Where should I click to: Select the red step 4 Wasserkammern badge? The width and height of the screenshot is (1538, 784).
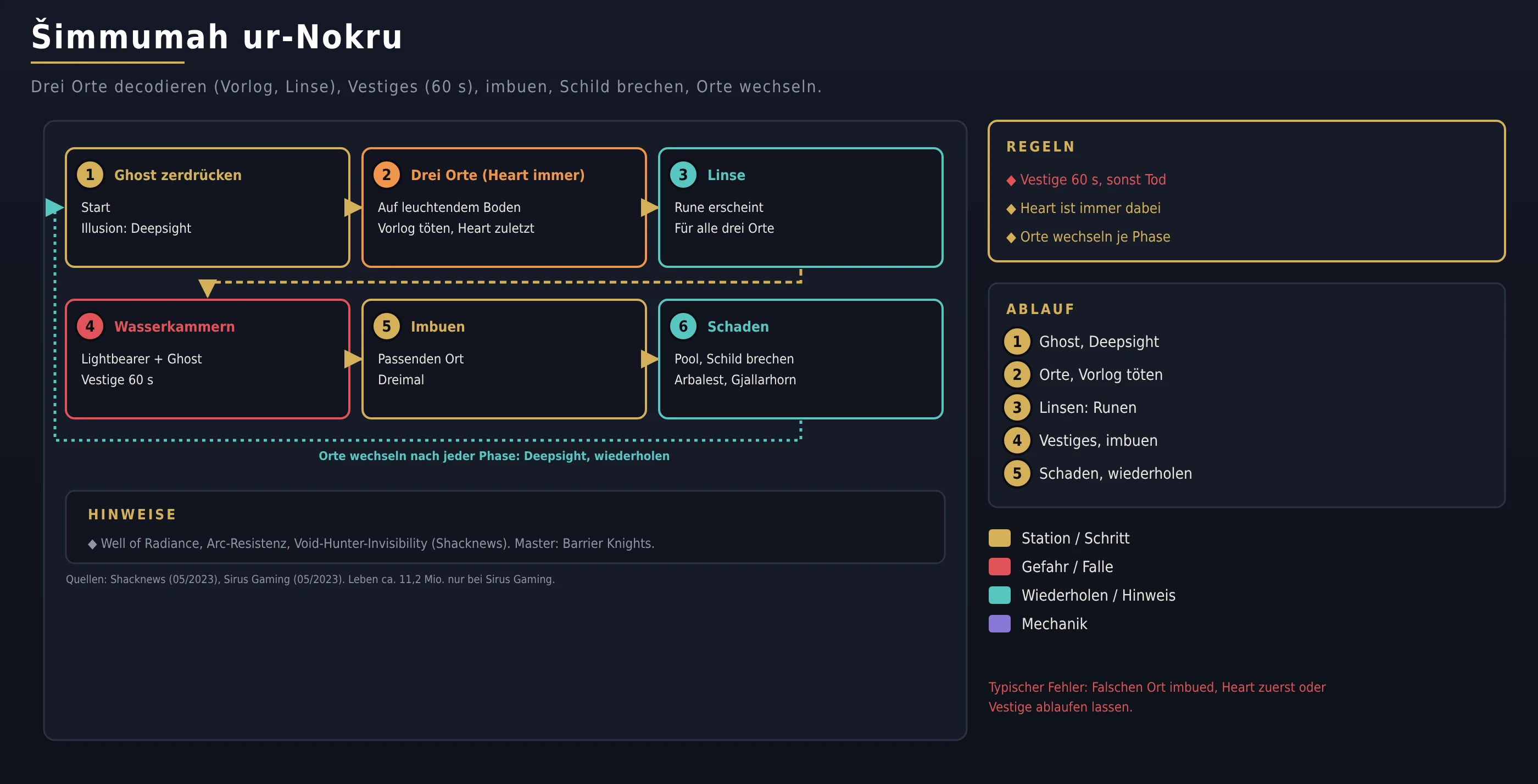[x=90, y=326]
